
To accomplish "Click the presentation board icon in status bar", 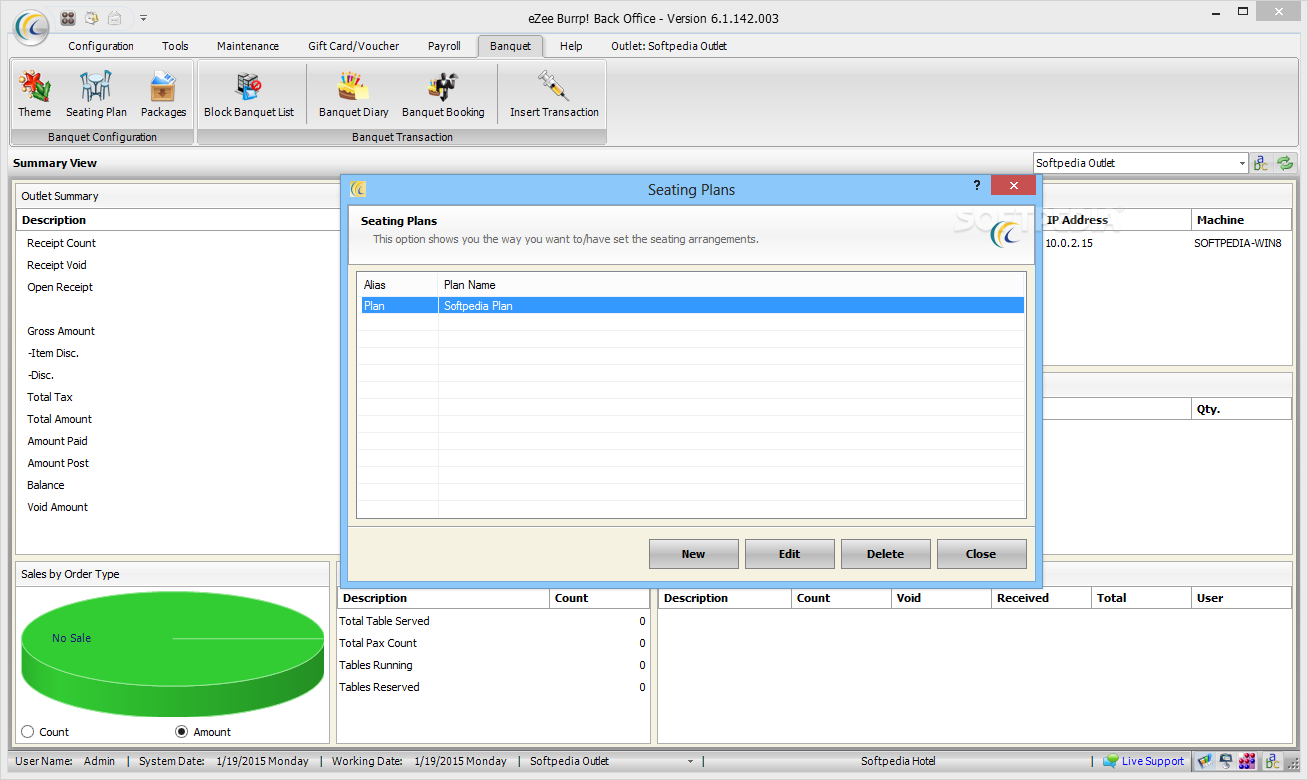I will [1227, 761].
